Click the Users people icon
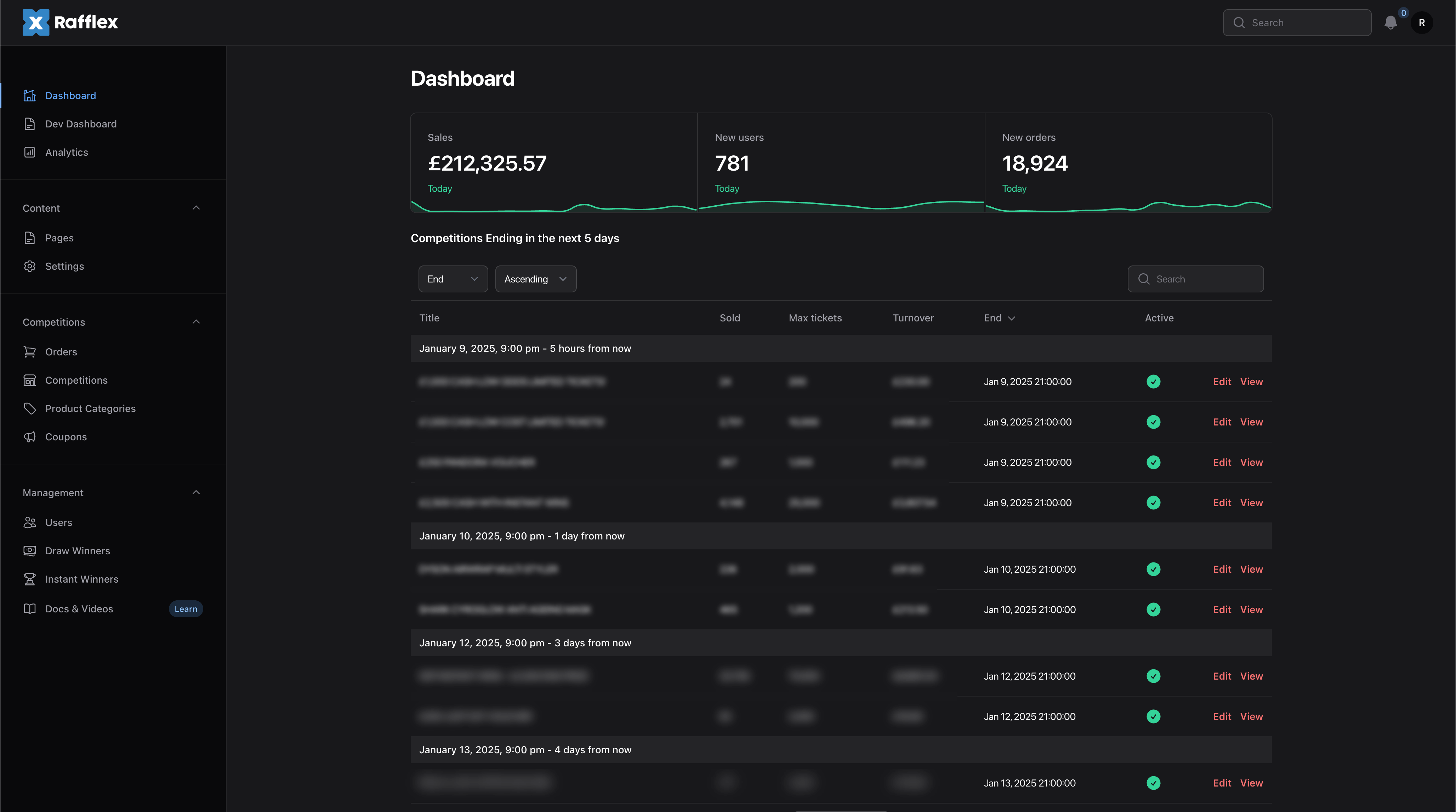Screen dimensions: 1456x812 tap(30, 523)
